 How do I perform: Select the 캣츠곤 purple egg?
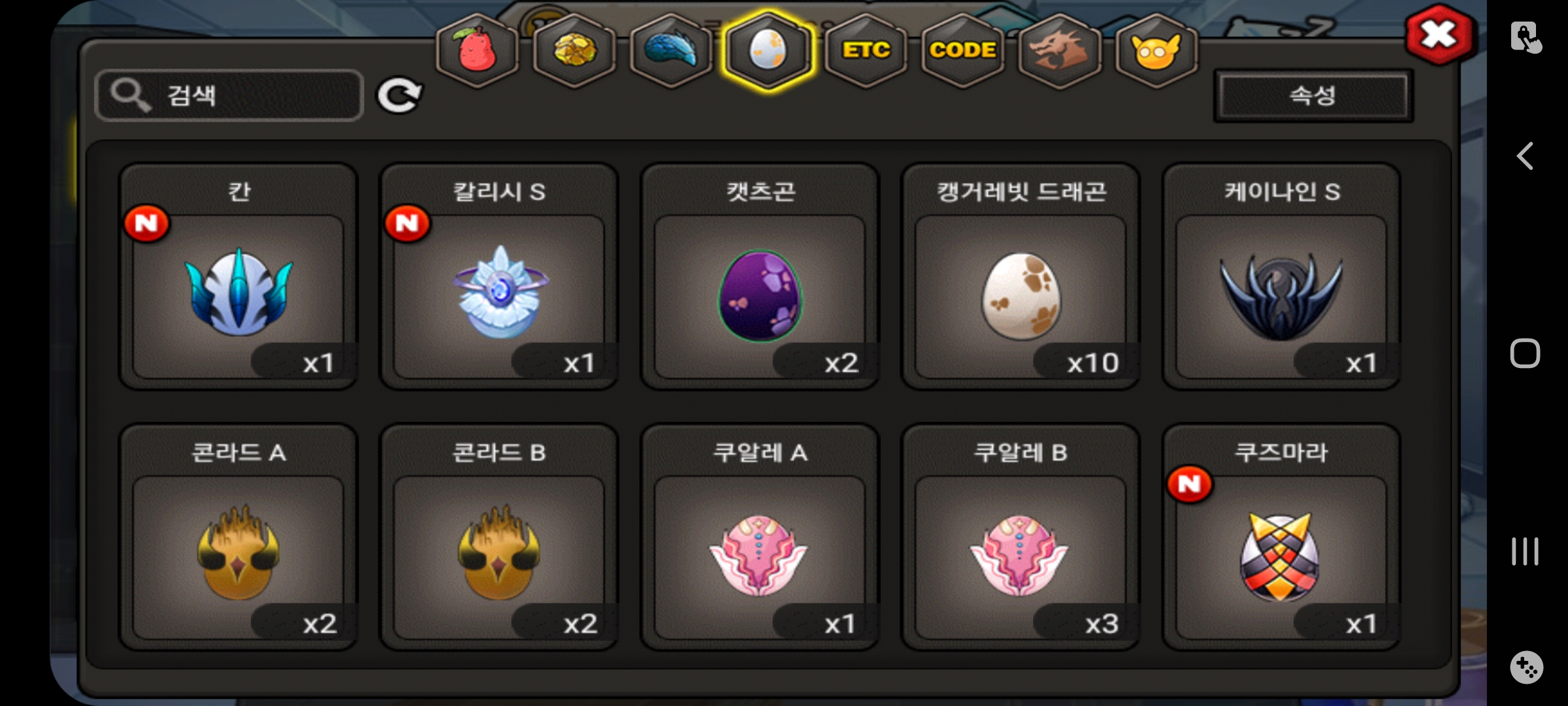tap(760, 277)
